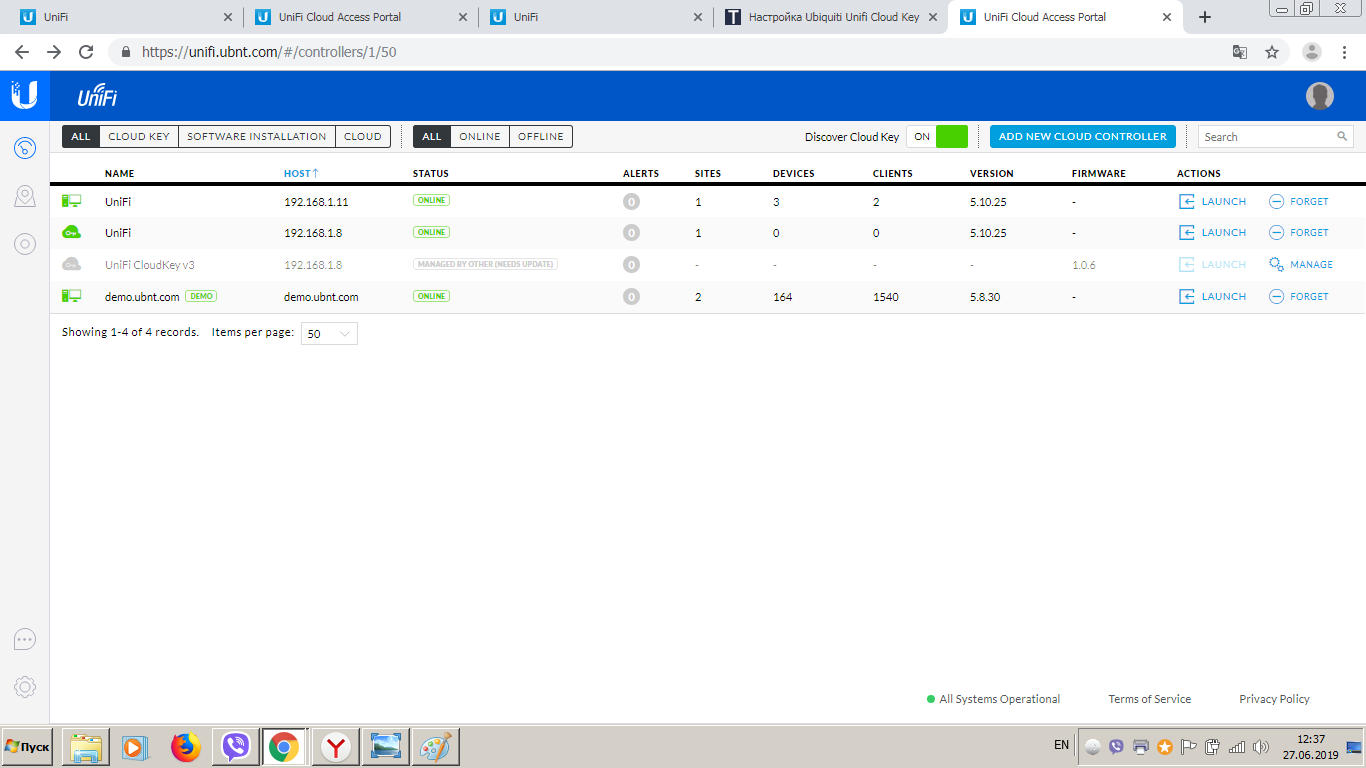Screen dimensions: 1366x768
Task: Show ALL statuses filter
Action: (x=432, y=136)
